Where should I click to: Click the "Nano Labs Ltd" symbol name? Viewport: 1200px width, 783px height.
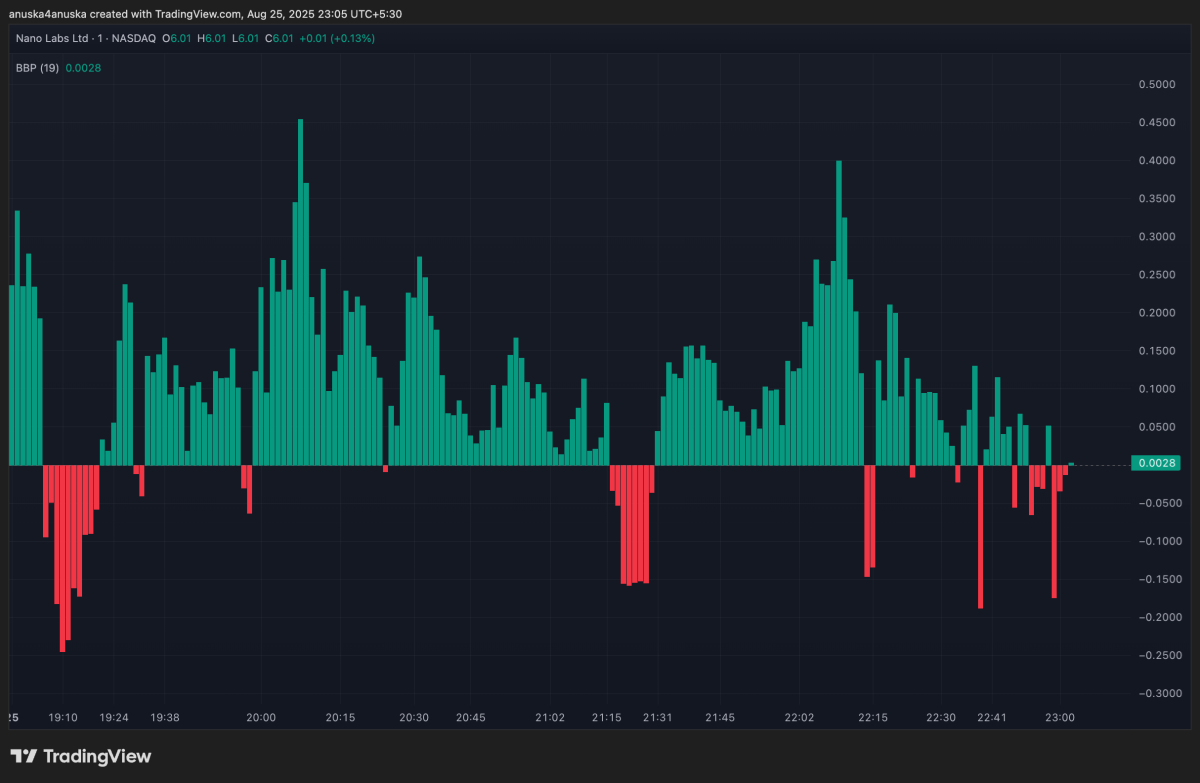52,38
